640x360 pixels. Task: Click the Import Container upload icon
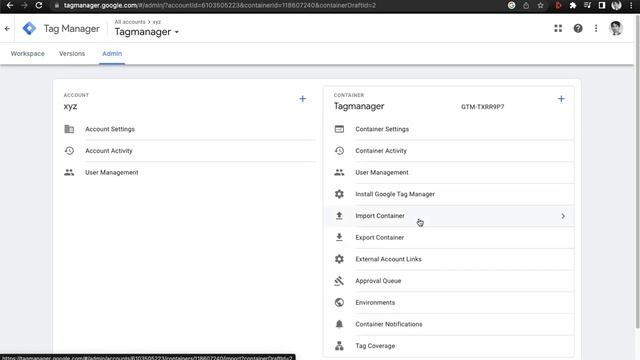tap(339, 216)
